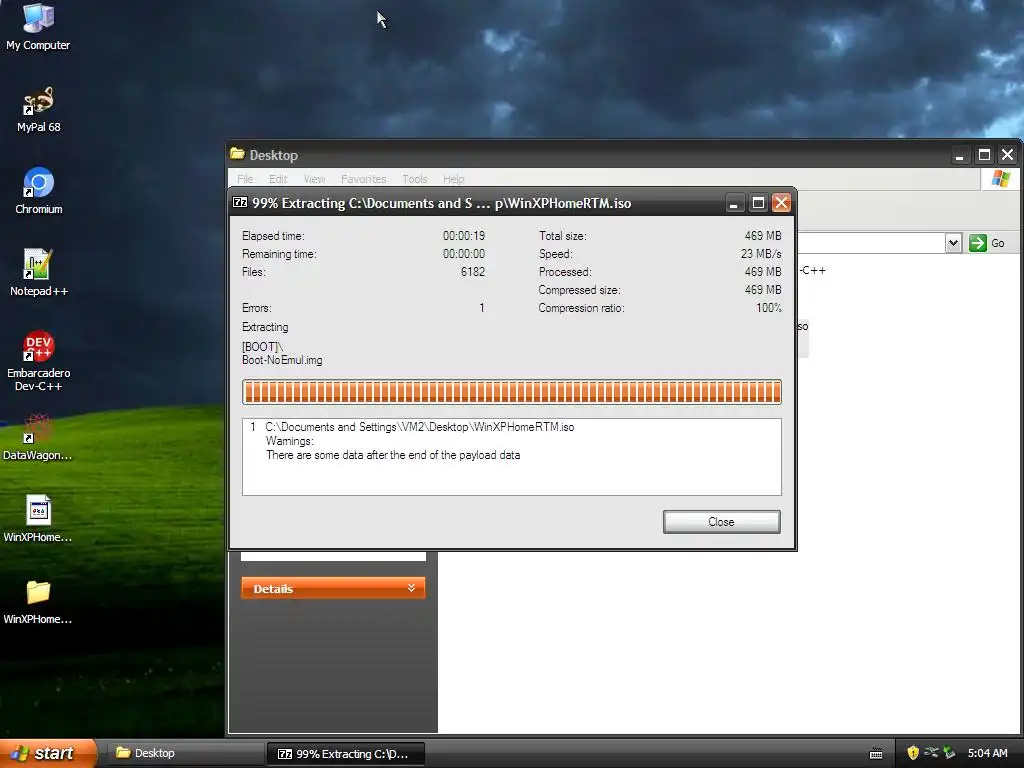Click the Compression ratio value 100%
The image size is (1024, 768).
pyautogui.click(x=769, y=308)
